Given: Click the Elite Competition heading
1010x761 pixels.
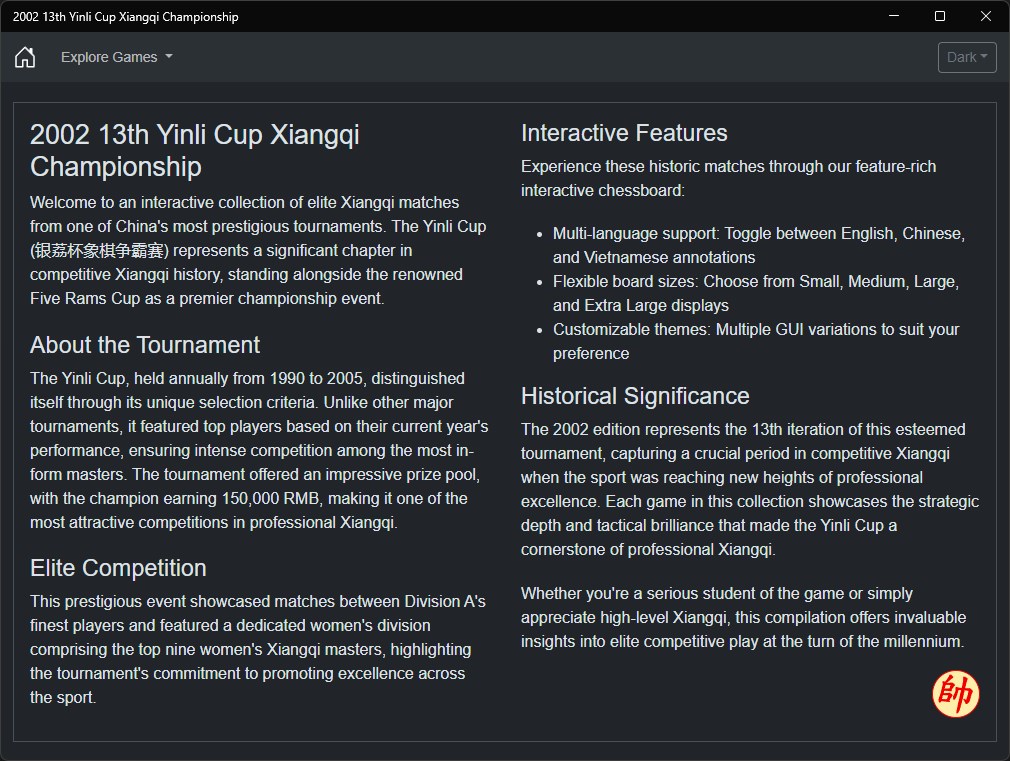Looking at the screenshot, I should point(118,568).
